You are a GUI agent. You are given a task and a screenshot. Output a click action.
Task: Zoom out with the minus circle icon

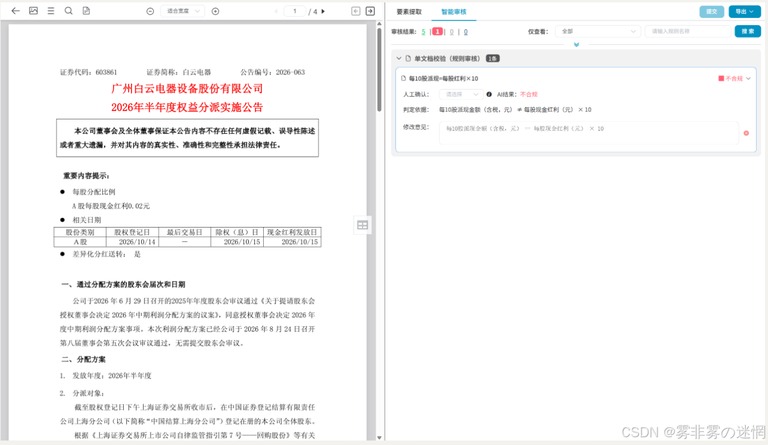(x=150, y=11)
